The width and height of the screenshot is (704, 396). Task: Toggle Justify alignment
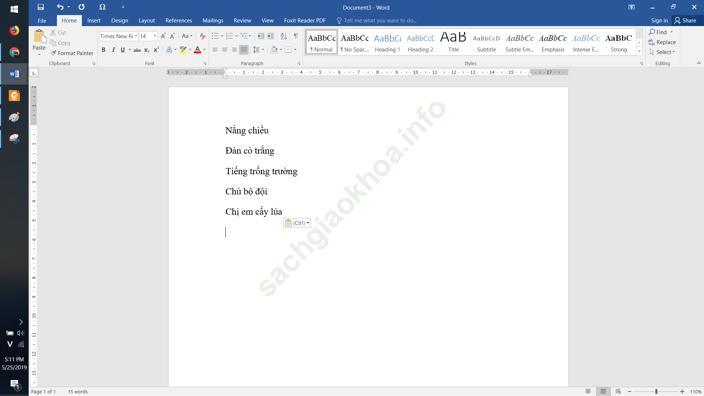click(x=244, y=50)
